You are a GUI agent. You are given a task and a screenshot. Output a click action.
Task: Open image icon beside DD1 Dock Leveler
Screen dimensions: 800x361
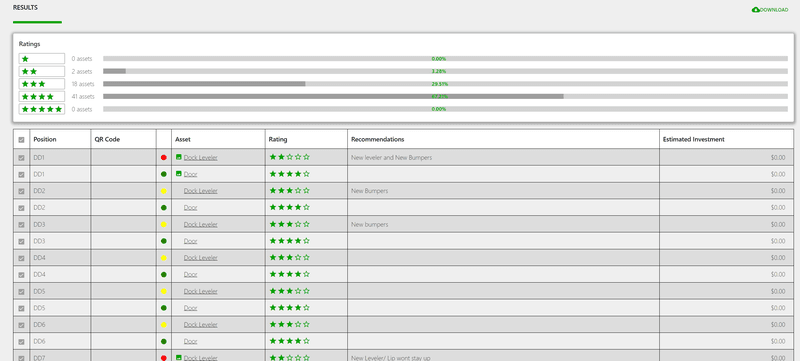coord(179,157)
